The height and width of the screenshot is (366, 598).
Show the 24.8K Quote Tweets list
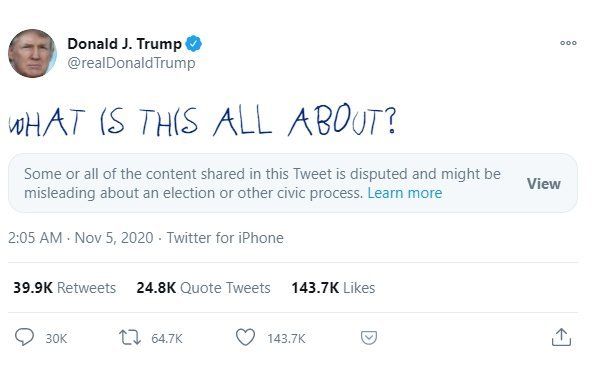click(x=203, y=288)
